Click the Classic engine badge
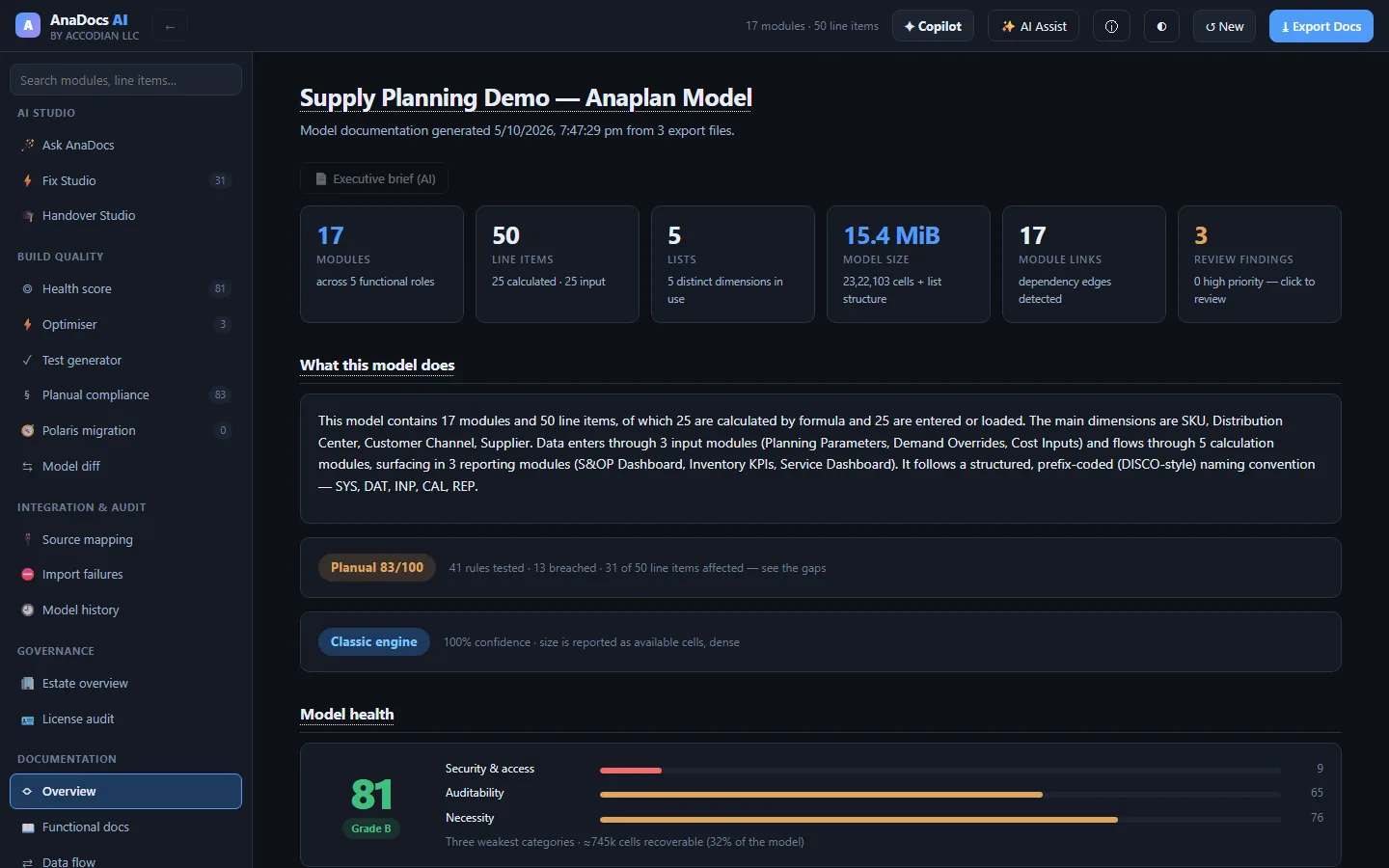 coord(374,641)
